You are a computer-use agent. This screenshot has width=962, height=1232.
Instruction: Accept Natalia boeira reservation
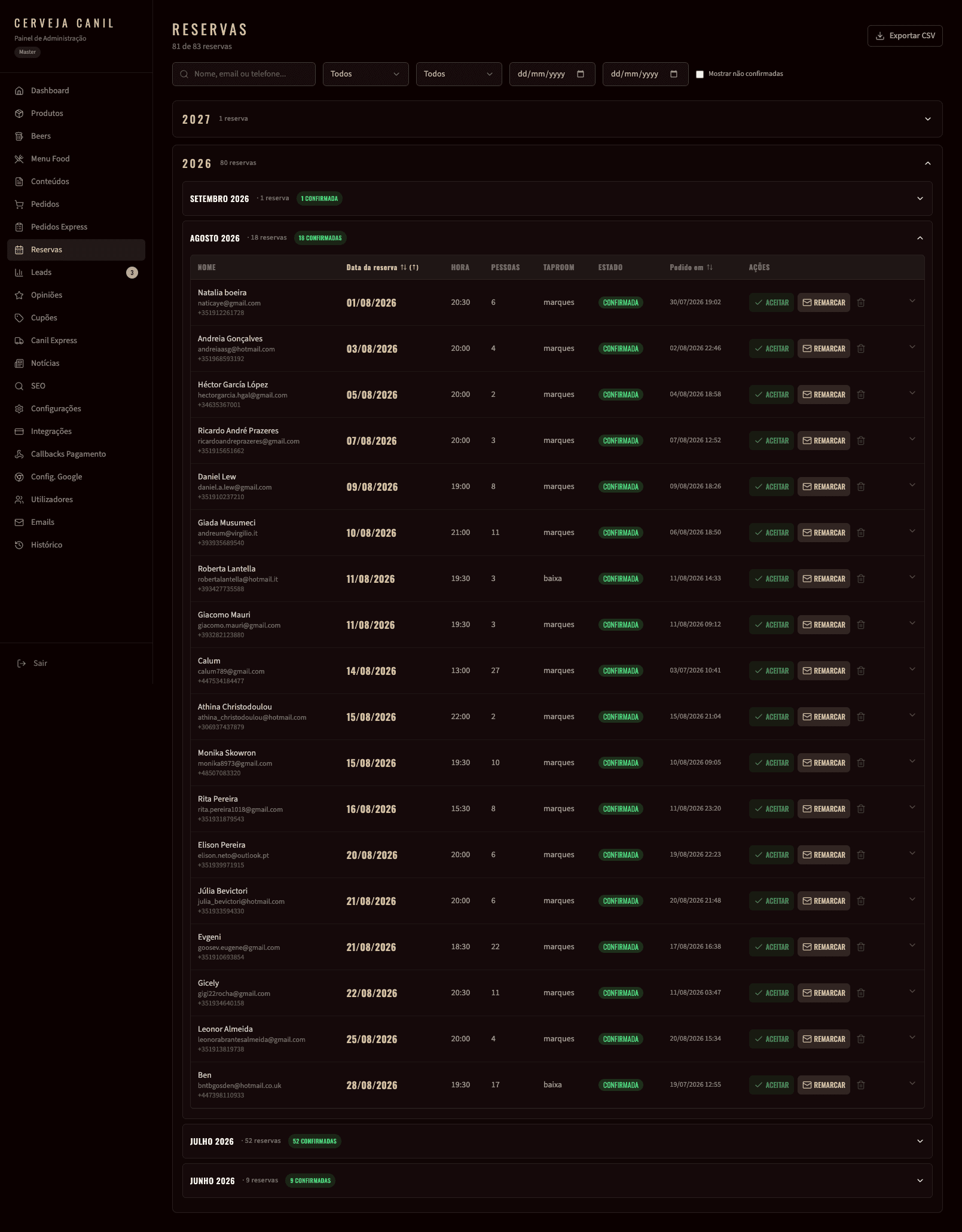coord(771,302)
